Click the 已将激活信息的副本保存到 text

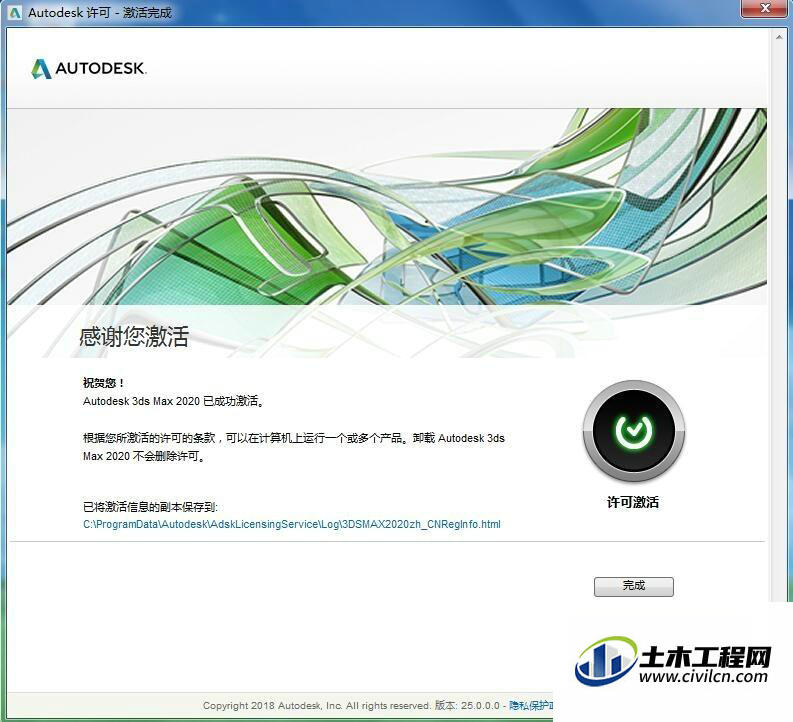(150, 507)
